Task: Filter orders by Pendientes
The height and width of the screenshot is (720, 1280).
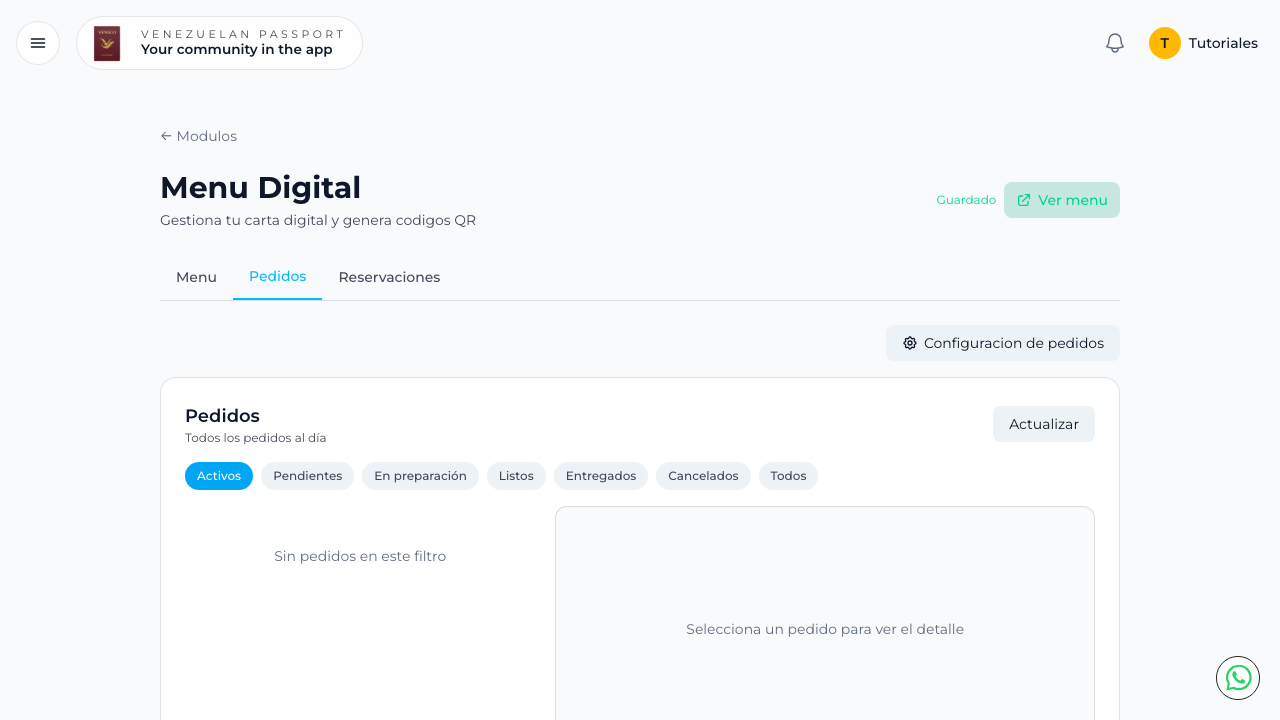Action: click(307, 476)
